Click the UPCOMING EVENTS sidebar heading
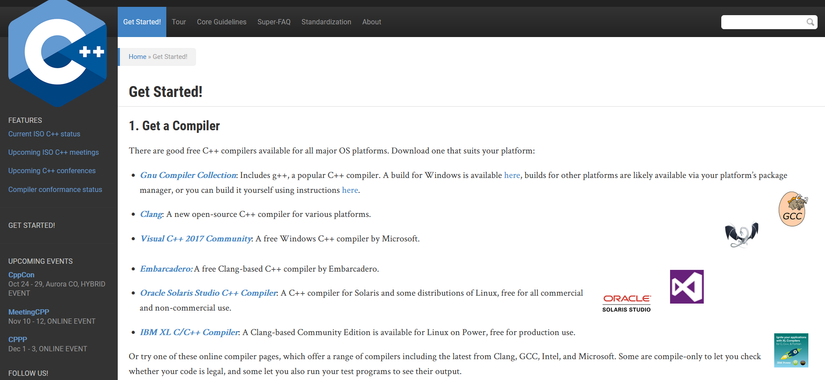Screen dimensions: 825x380 click(41, 262)
